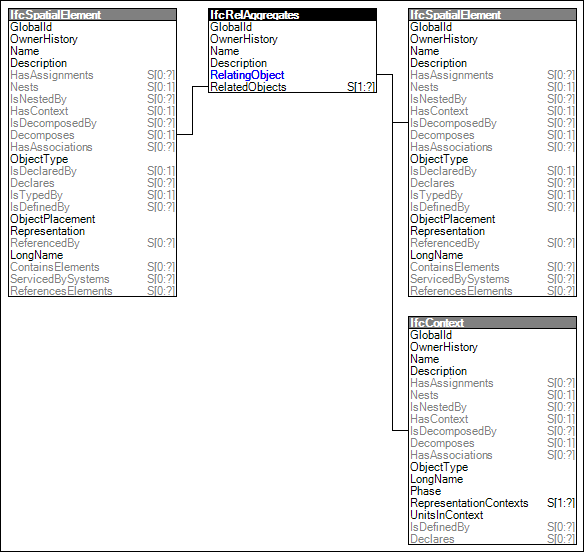Click RepresentationContexts in IfcContext
Viewport: 584px width, 552px height.
(492, 503)
